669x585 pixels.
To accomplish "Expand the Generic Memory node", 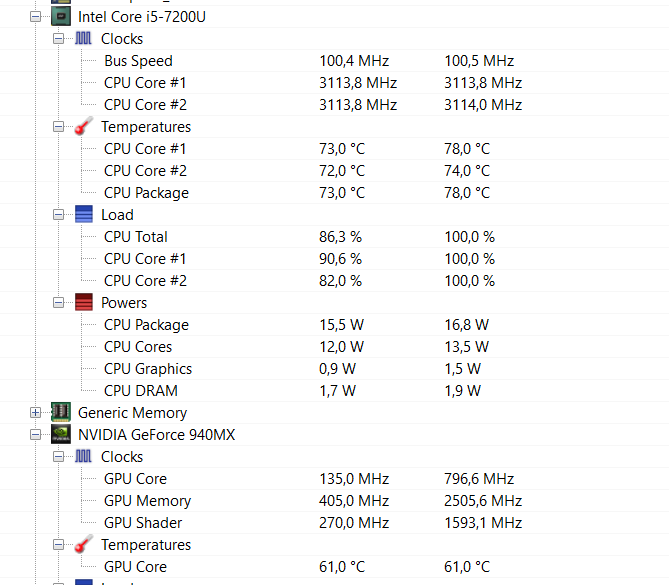I will [36, 412].
